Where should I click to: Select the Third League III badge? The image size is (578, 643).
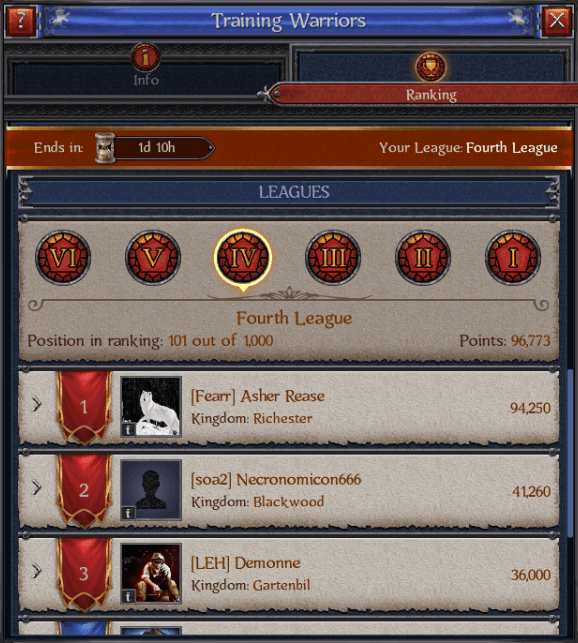coord(333,258)
